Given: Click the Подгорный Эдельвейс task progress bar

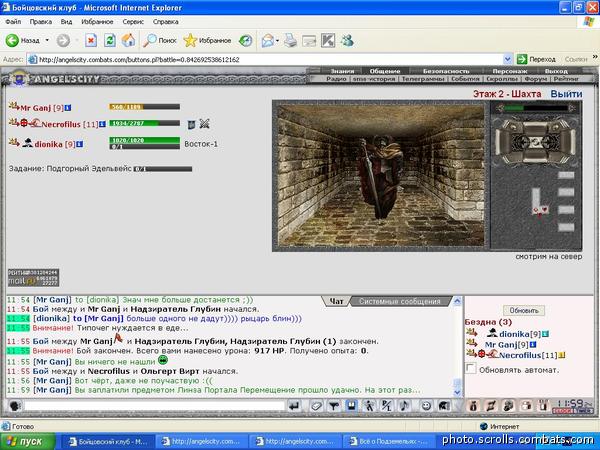Looking at the screenshot, I should click(x=163, y=169).
